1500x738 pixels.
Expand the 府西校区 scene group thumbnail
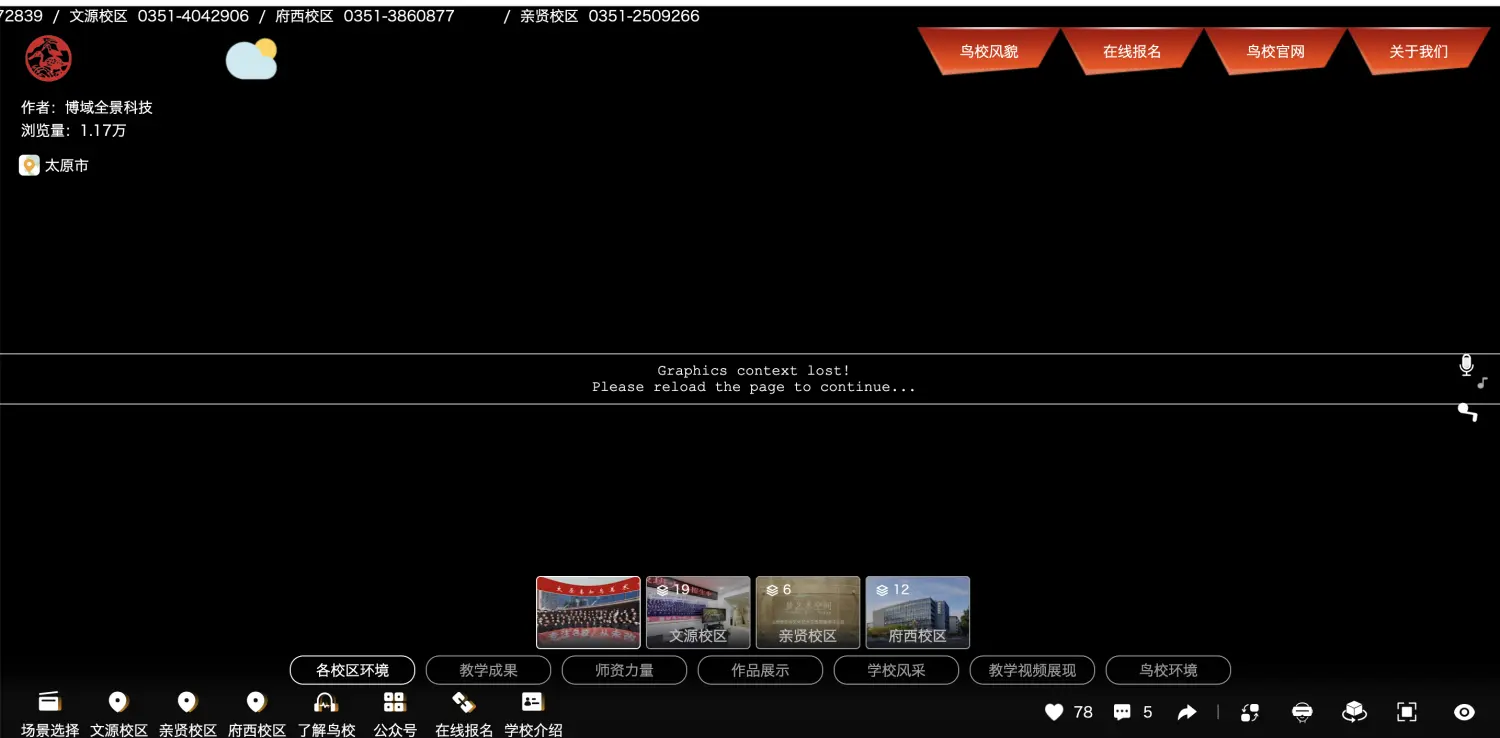tap(917, 612)
